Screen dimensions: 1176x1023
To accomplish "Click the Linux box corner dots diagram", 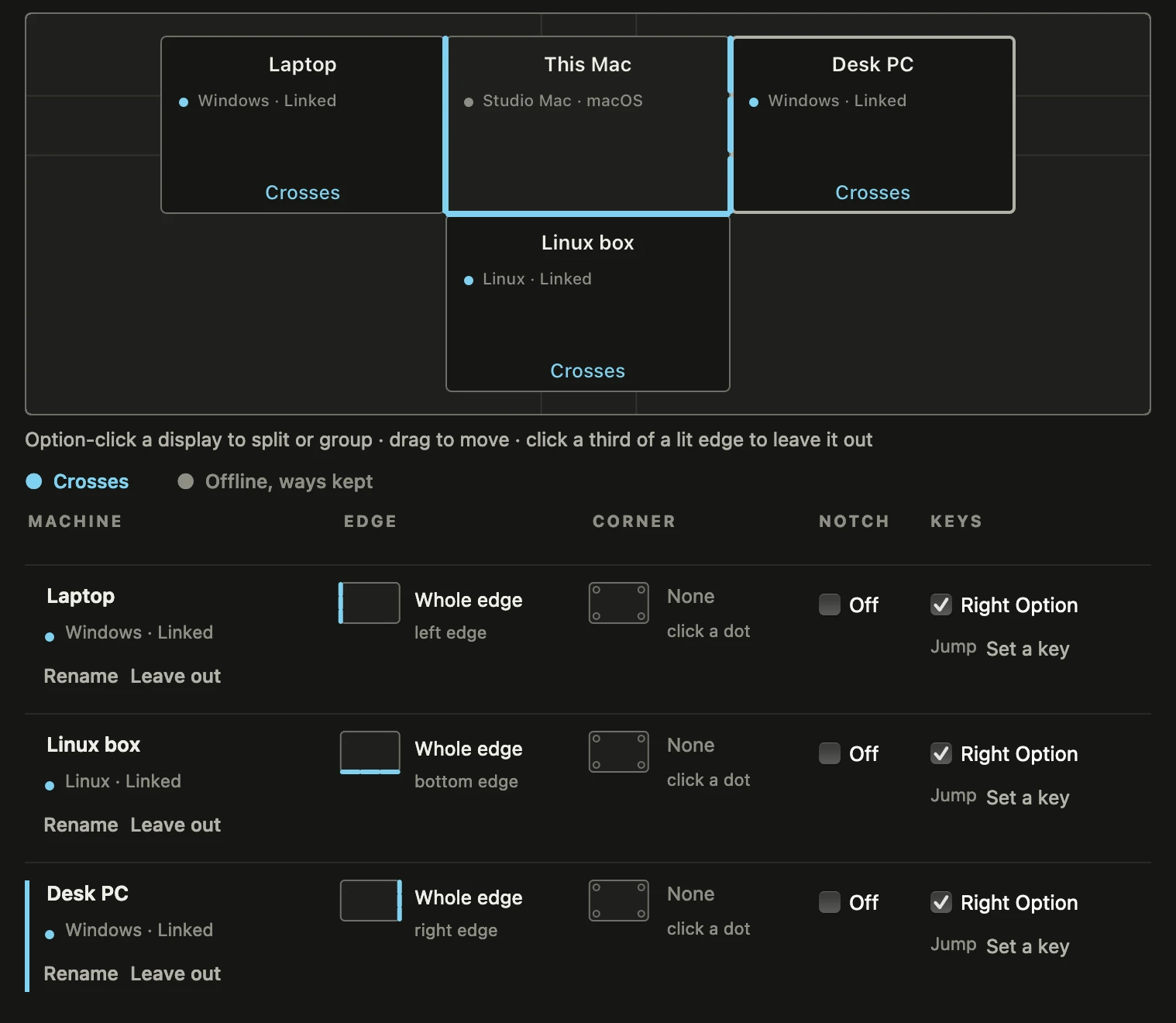I will click(x=619, y=752).
